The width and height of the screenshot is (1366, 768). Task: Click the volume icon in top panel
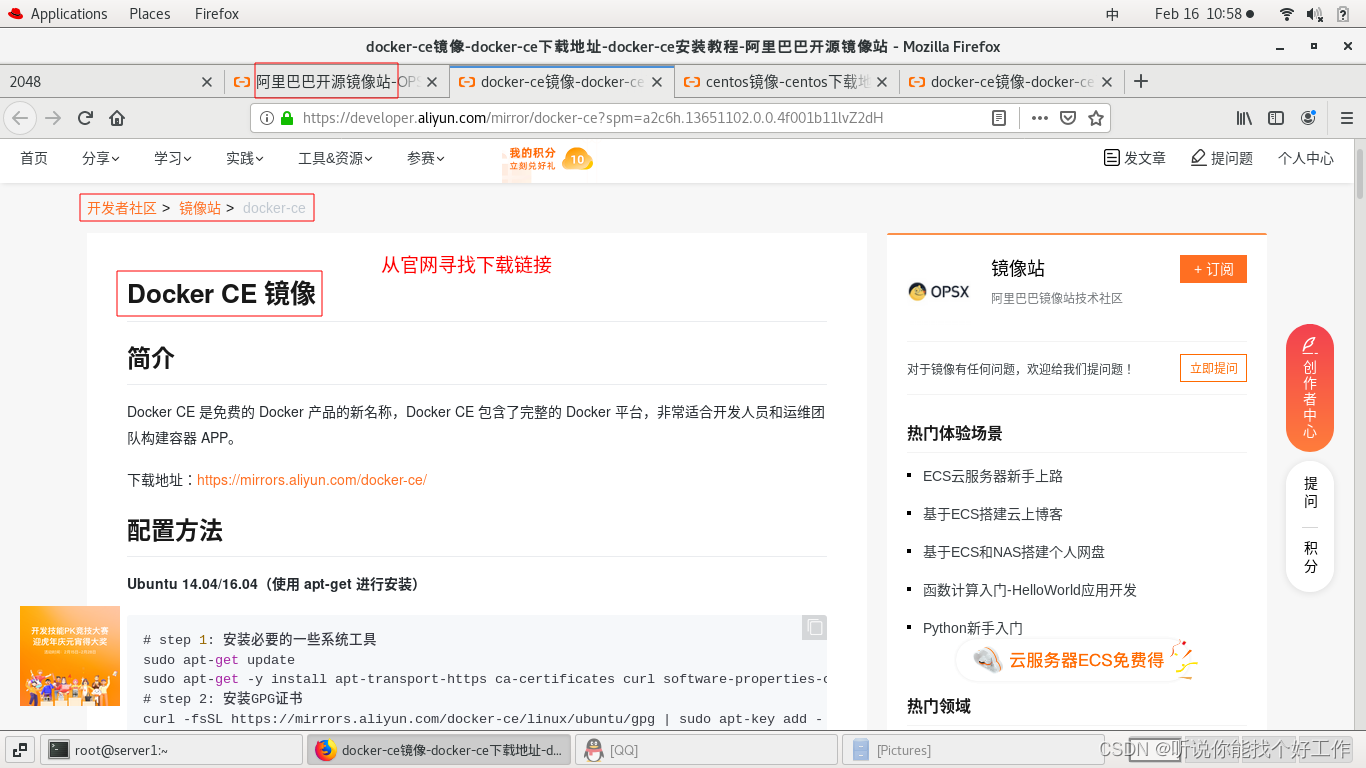point(1314,14)
